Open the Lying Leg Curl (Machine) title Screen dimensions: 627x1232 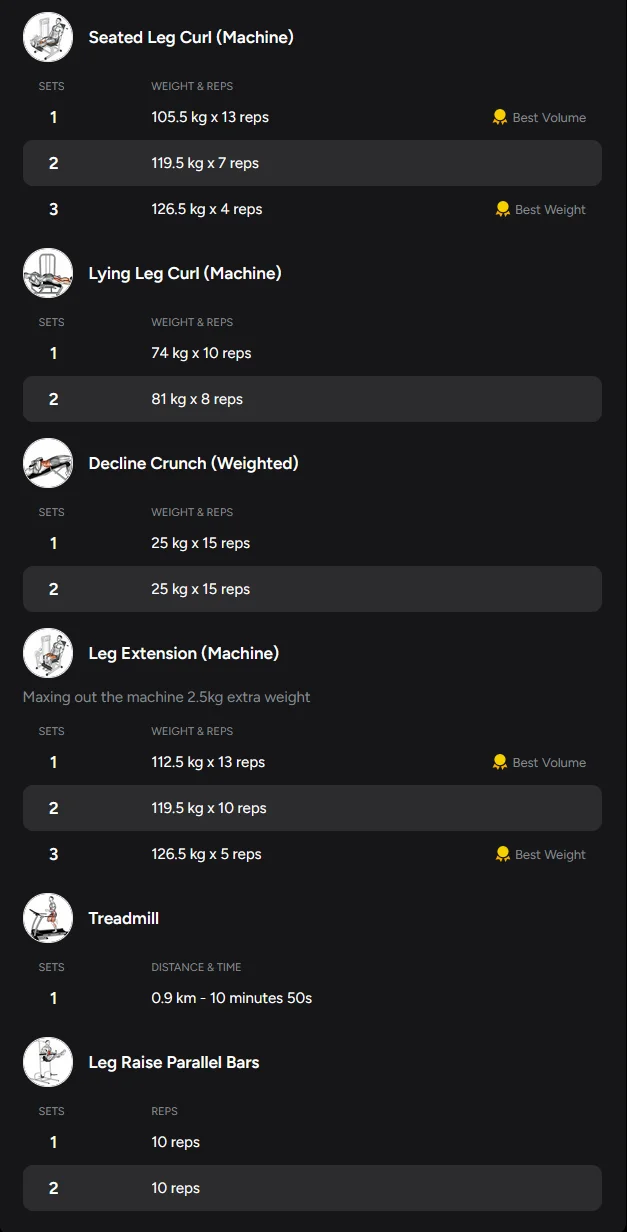(185, 273)
